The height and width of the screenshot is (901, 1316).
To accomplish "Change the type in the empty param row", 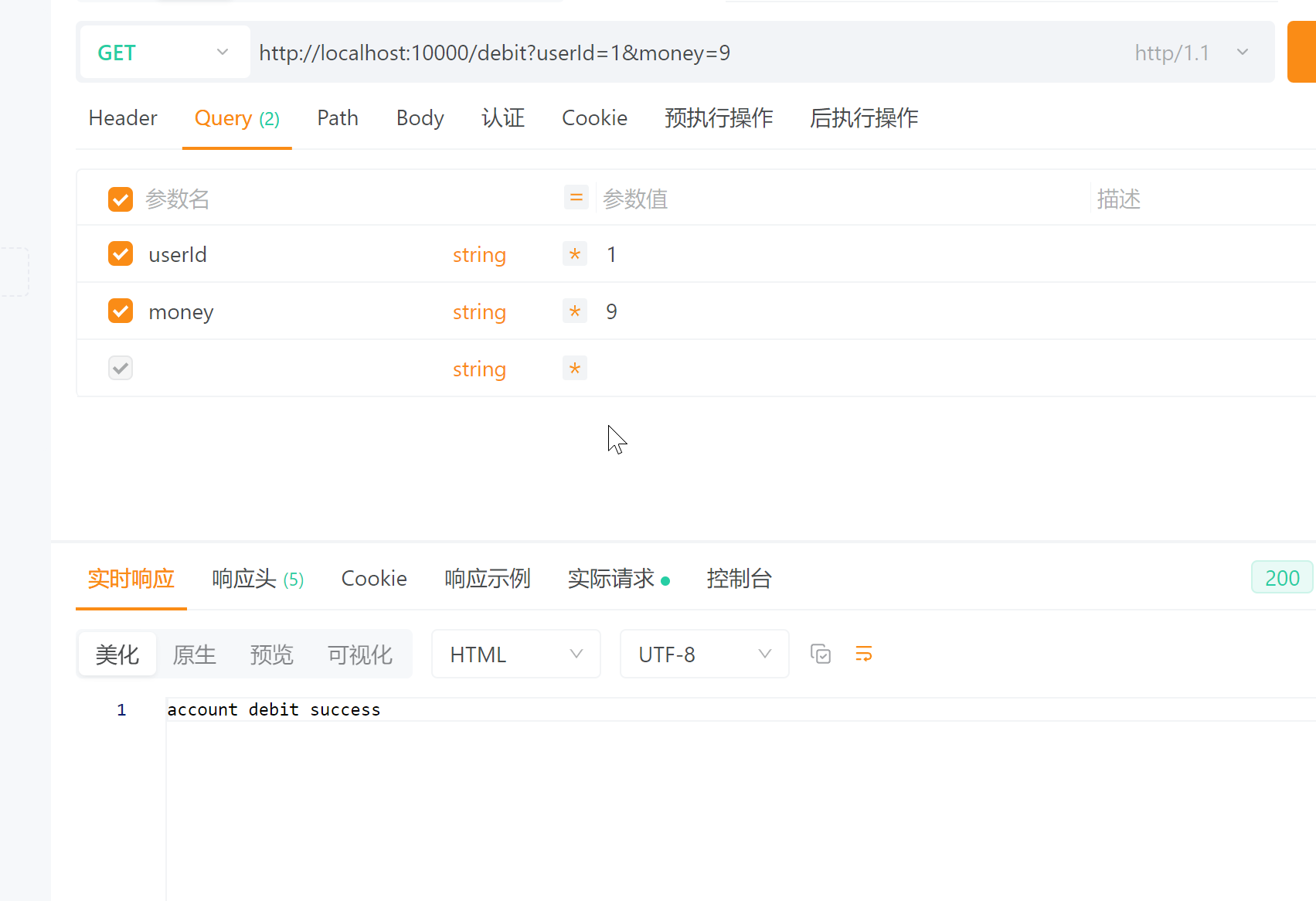I will 479,369.
